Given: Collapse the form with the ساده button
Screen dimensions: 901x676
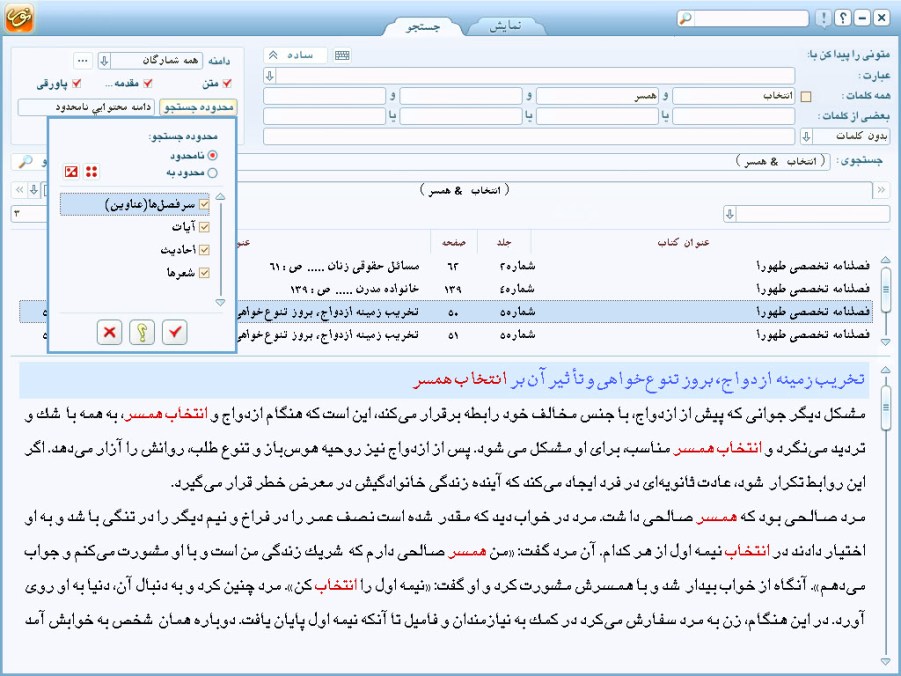Looking at the screenshot, I should [295, 55].
